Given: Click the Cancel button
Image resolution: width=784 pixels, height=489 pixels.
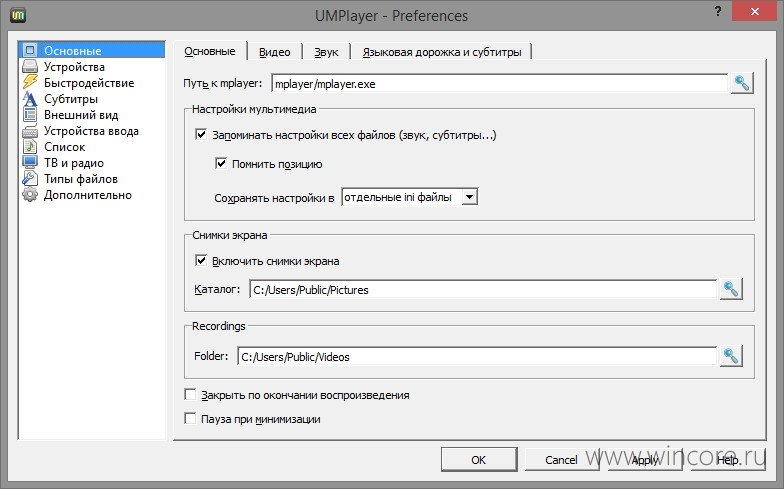Looking at the screenshot, I should coord(562,460).
